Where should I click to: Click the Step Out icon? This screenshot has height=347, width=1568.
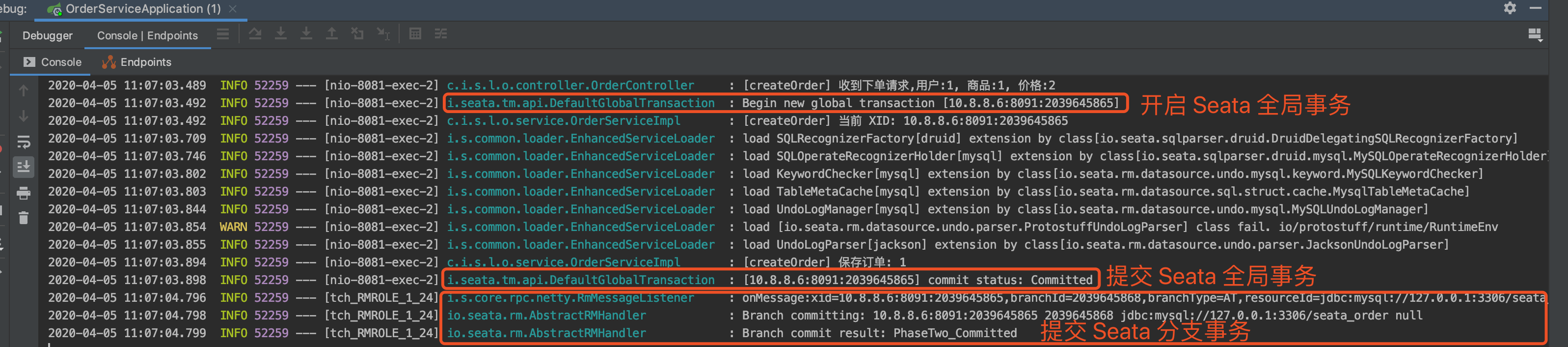pos(332,34)
